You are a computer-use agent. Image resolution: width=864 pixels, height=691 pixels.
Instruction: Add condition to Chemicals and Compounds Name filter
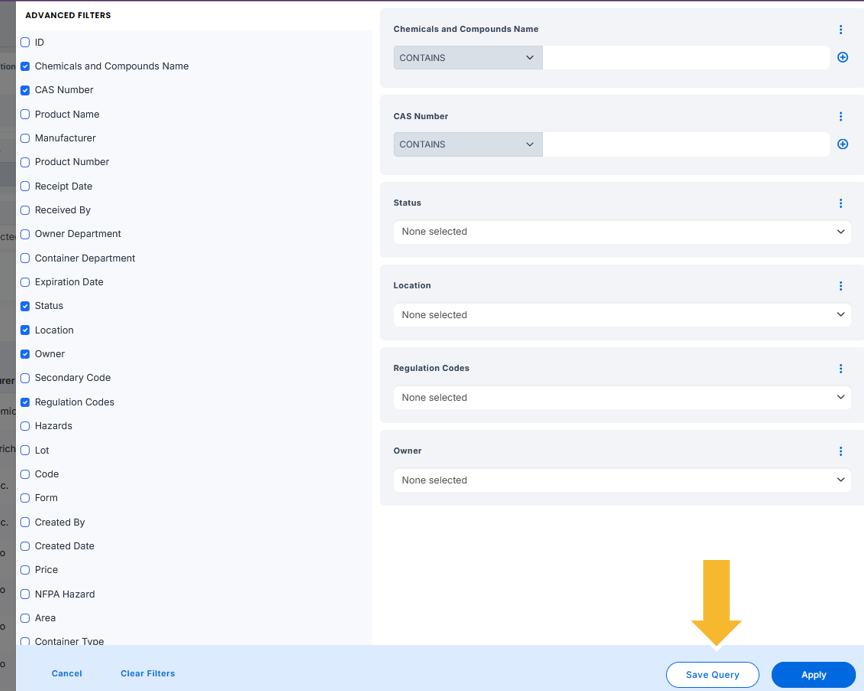(843, 57)
